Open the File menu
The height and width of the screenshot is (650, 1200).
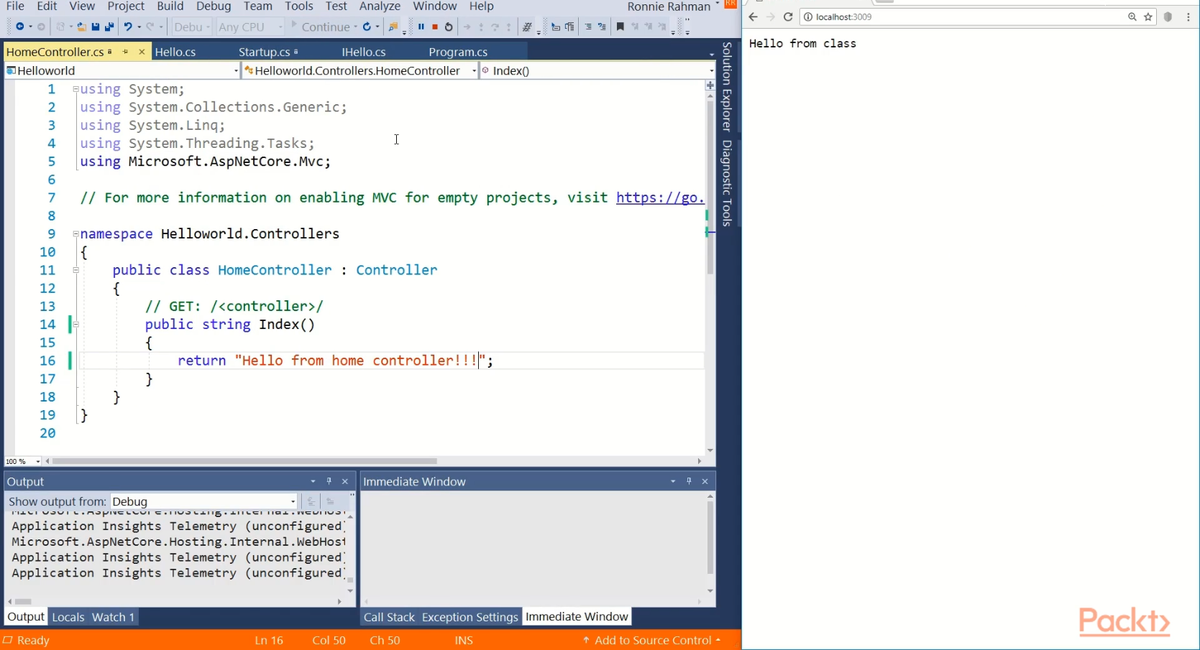click(x=15, y=6)
